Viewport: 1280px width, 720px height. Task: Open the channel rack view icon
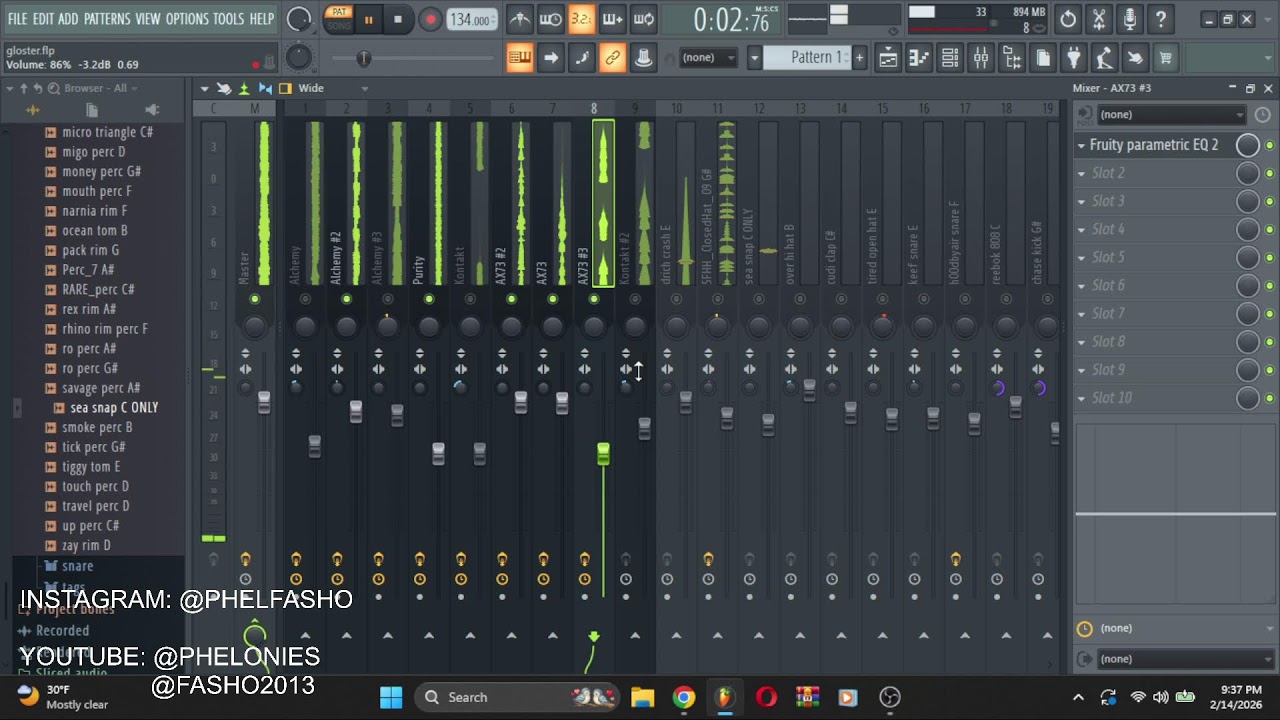click(x=950, y=58)
